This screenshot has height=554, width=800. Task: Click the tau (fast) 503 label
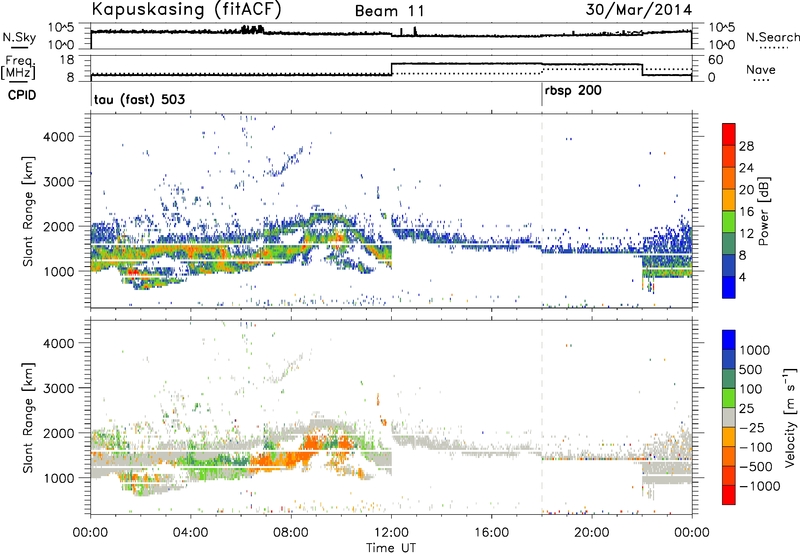click(139, 99)
